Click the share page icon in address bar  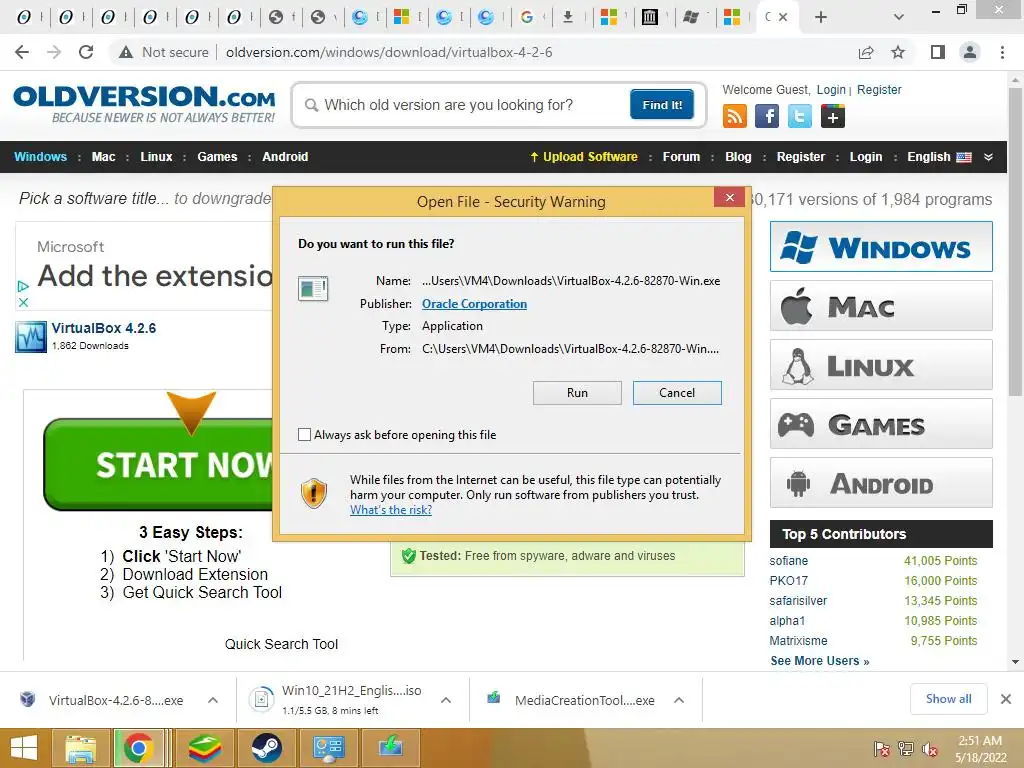click(x=866, y=52)
